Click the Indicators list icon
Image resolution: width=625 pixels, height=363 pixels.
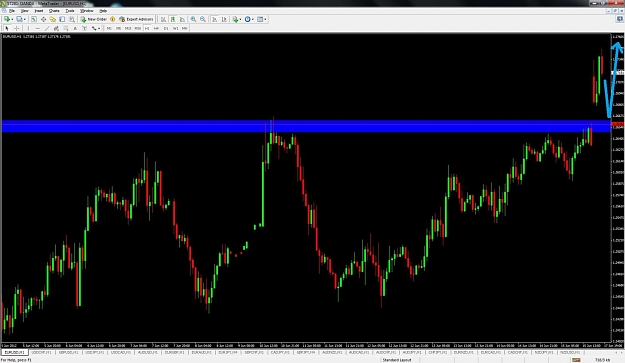pos(235,19)
